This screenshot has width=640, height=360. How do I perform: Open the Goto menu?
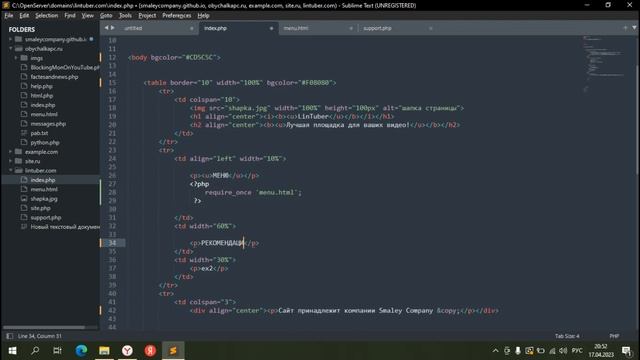tap(106, 16)
